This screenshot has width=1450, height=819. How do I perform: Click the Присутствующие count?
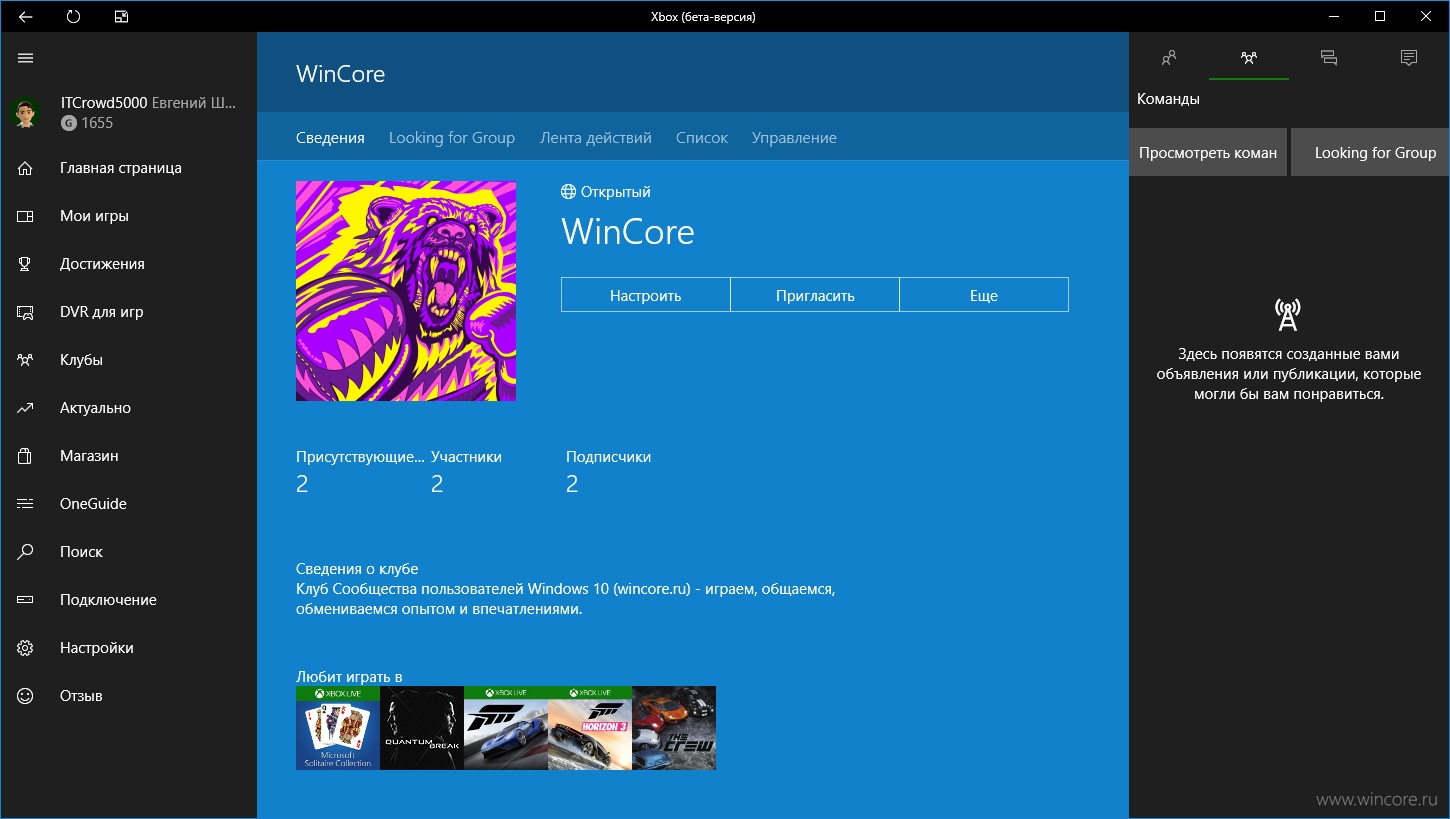[x=302, y=484]
